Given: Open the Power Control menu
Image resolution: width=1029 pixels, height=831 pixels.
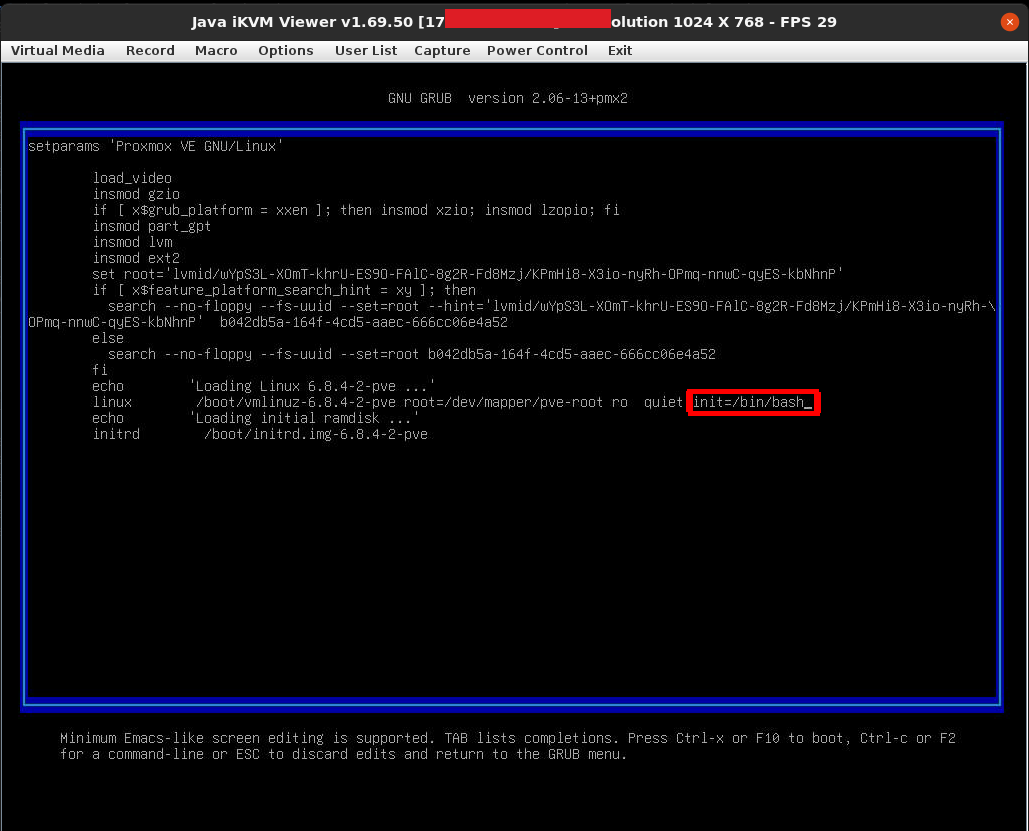Looking at the screenshot, I should (537, 51).
